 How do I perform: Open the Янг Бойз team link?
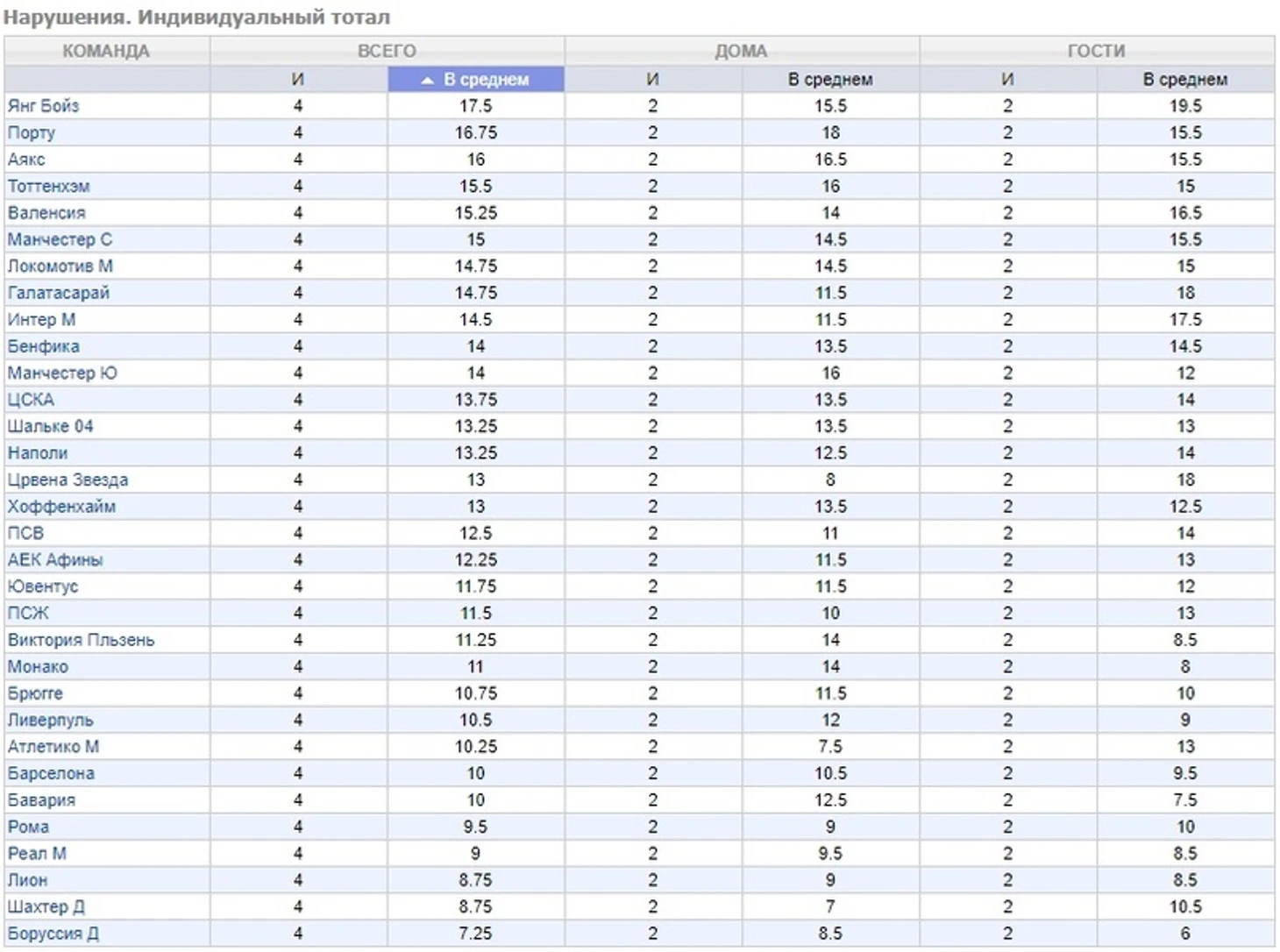43,106
